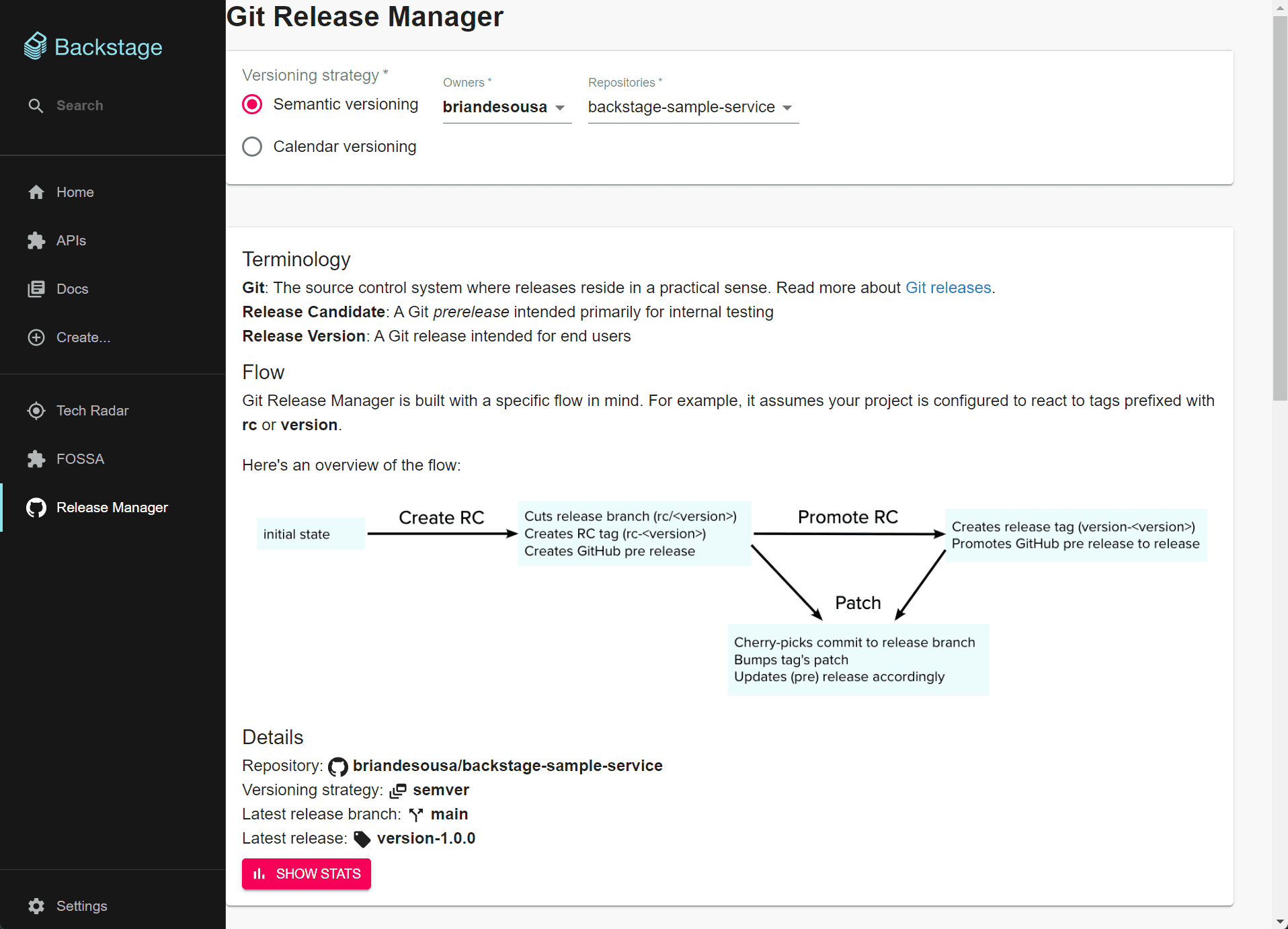Viewport: 1288px width, 929px height.
Task: Click the GitHub icon beside the repository name
Action: (x=338, y=766)
